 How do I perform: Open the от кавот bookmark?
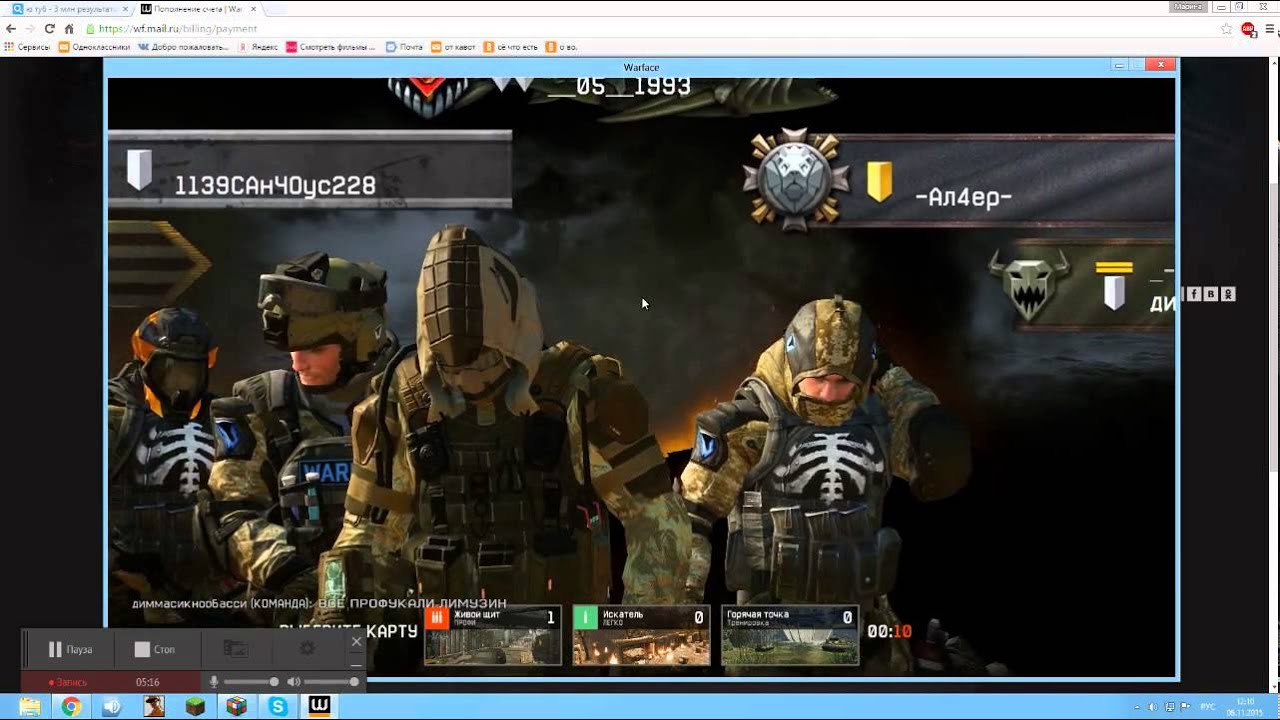pos(453,47)
